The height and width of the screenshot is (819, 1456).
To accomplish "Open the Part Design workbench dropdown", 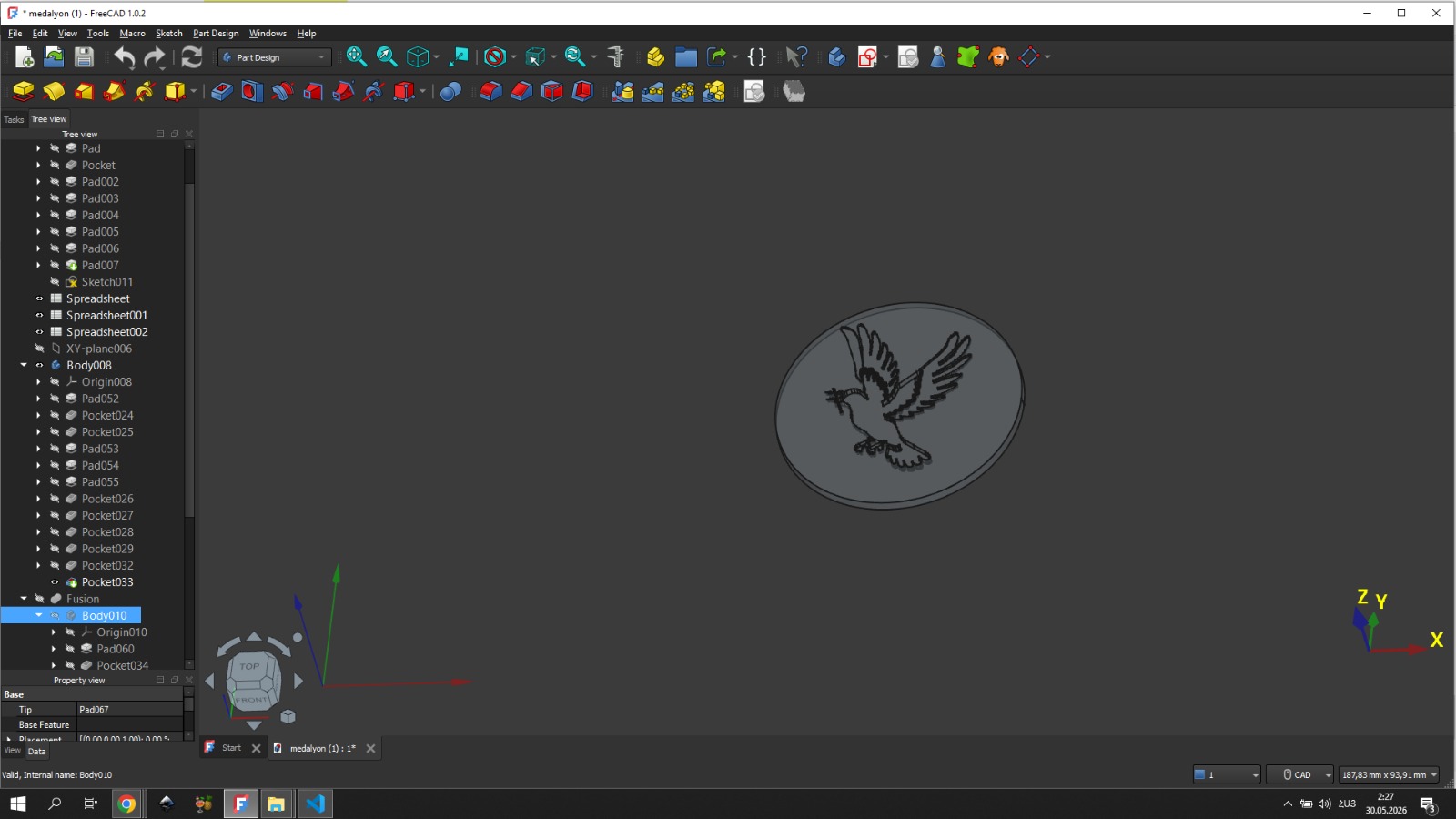I will [275, 57].
